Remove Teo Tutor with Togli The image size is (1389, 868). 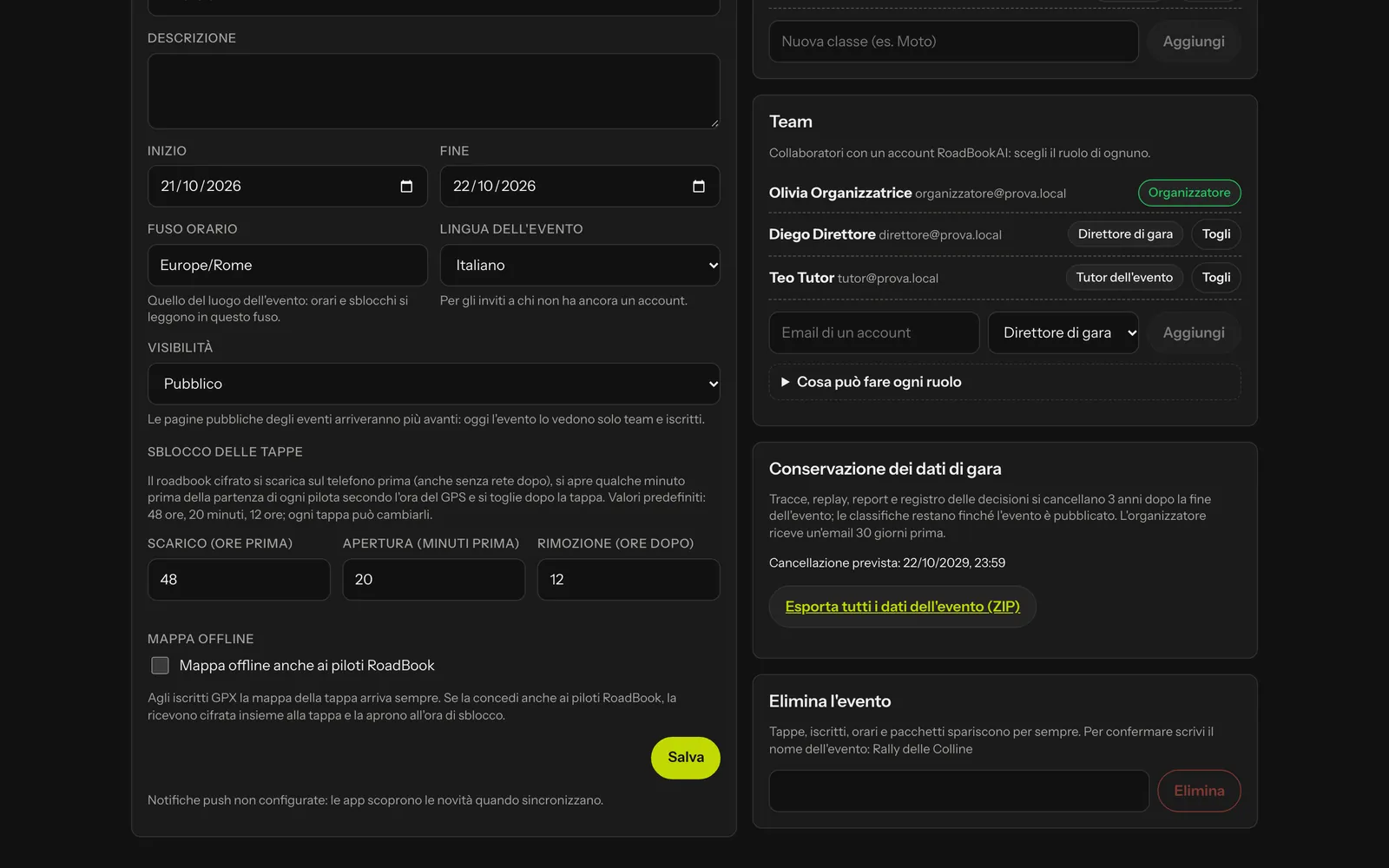(1216, 278)
